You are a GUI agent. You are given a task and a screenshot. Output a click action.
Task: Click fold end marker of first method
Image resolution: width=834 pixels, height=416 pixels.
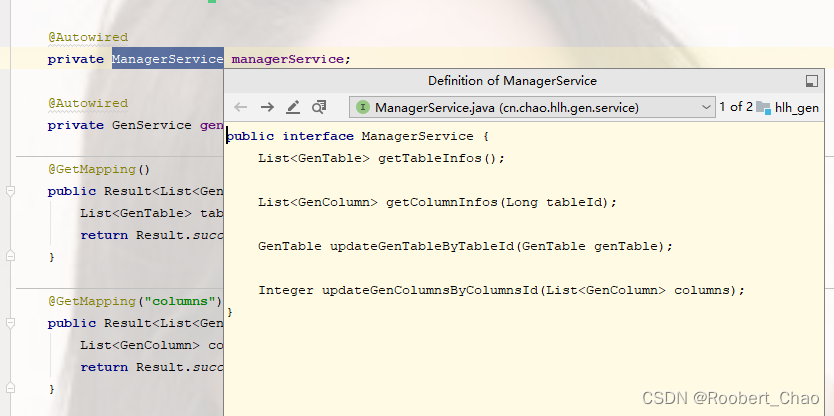[10, 257]
